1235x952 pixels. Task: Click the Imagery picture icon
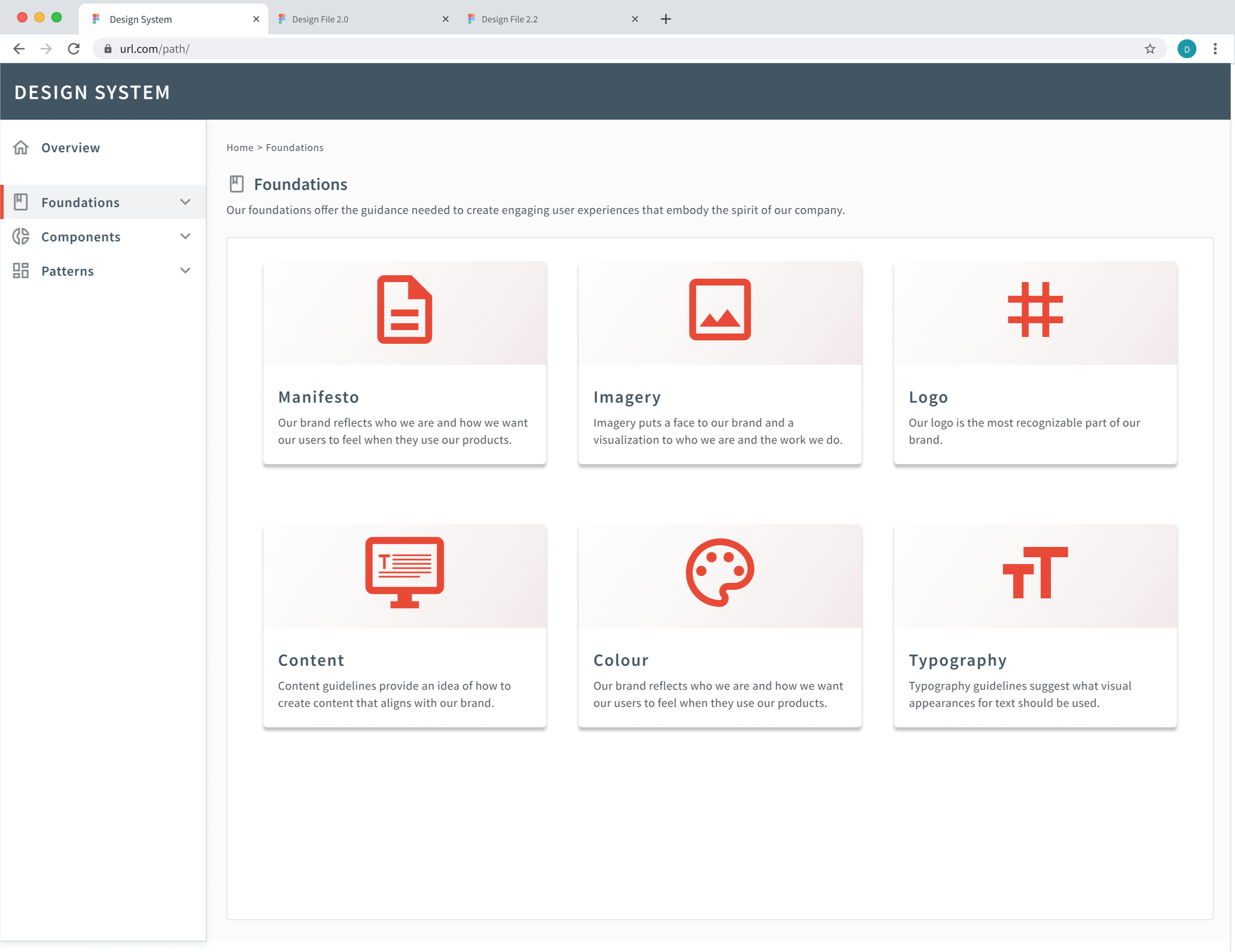[x=720, y=310]
